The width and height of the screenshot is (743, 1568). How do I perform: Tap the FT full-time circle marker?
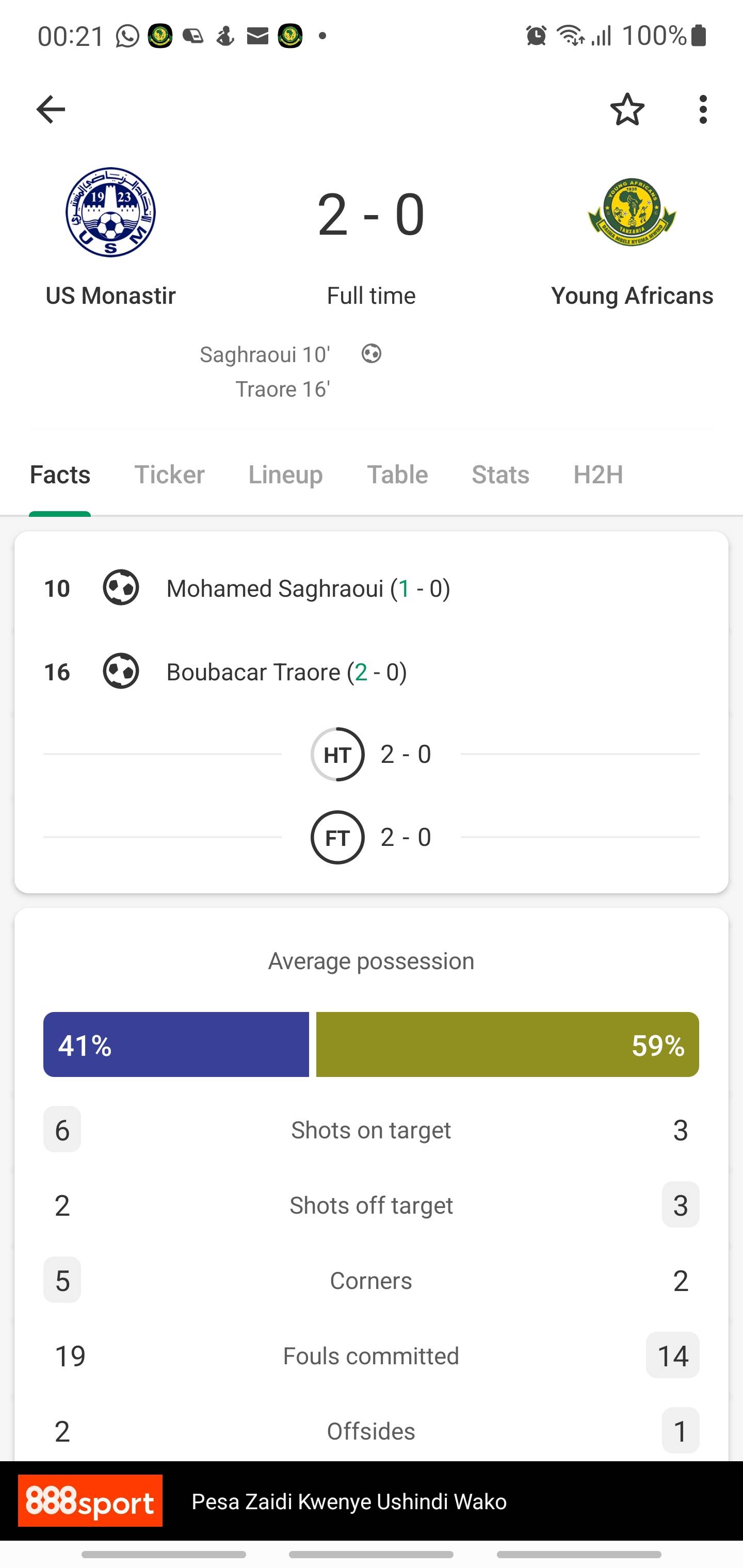(x=337, y=838)
